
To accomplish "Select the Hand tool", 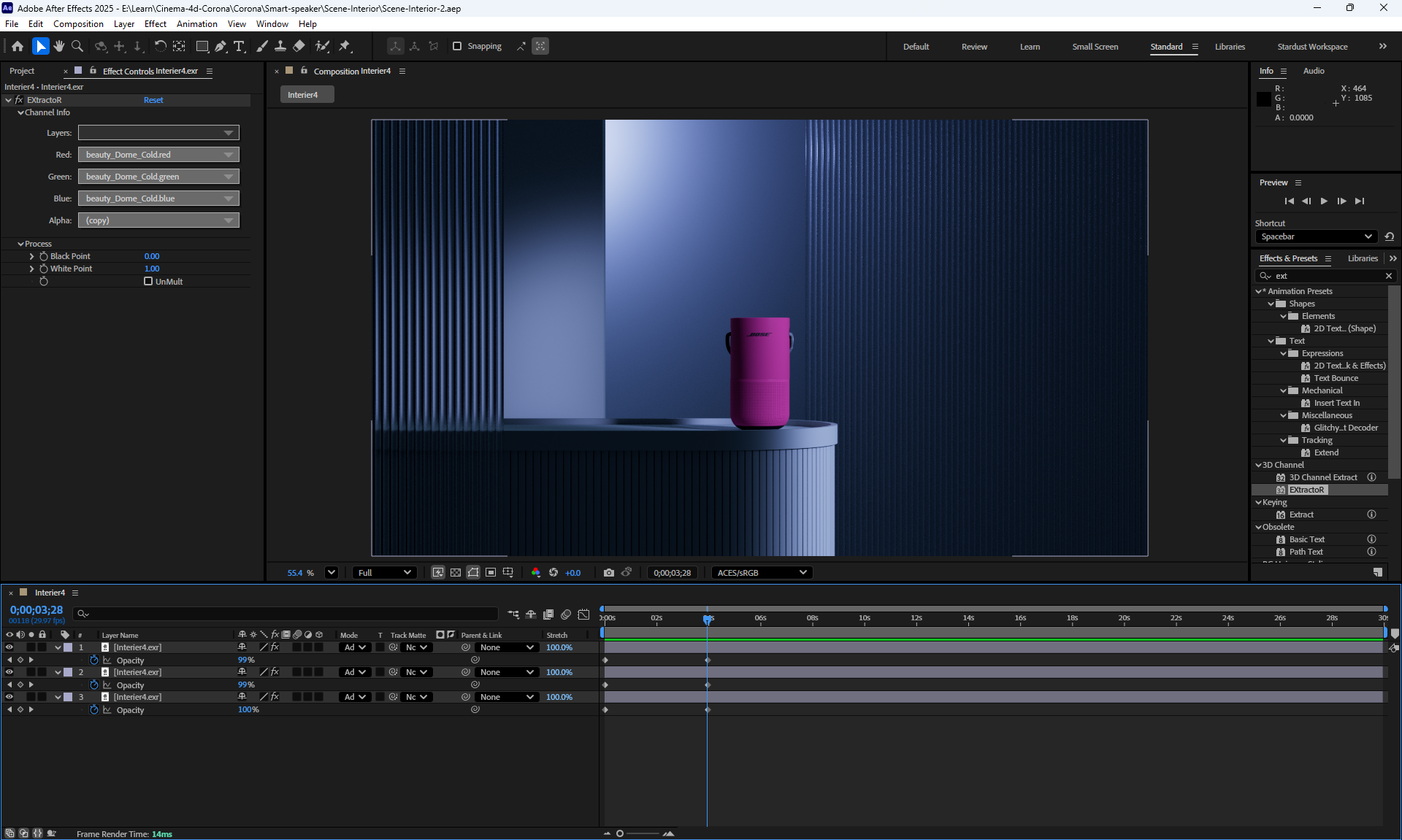I will (59, 46).
